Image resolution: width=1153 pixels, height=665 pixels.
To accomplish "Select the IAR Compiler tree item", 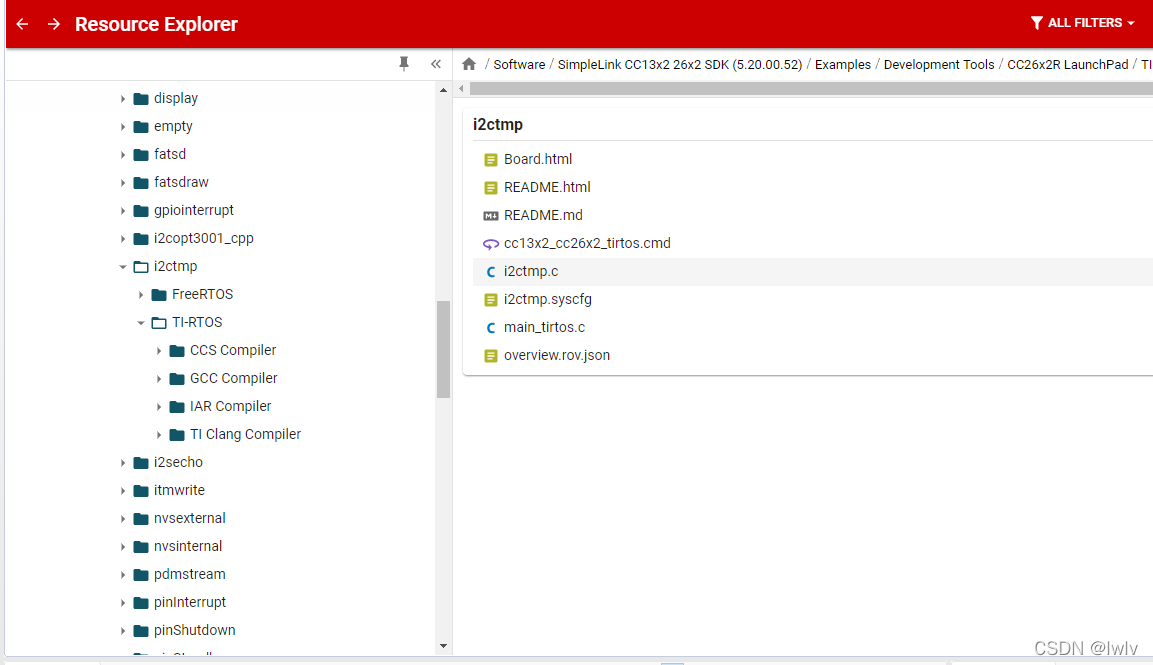I will 230,406.
